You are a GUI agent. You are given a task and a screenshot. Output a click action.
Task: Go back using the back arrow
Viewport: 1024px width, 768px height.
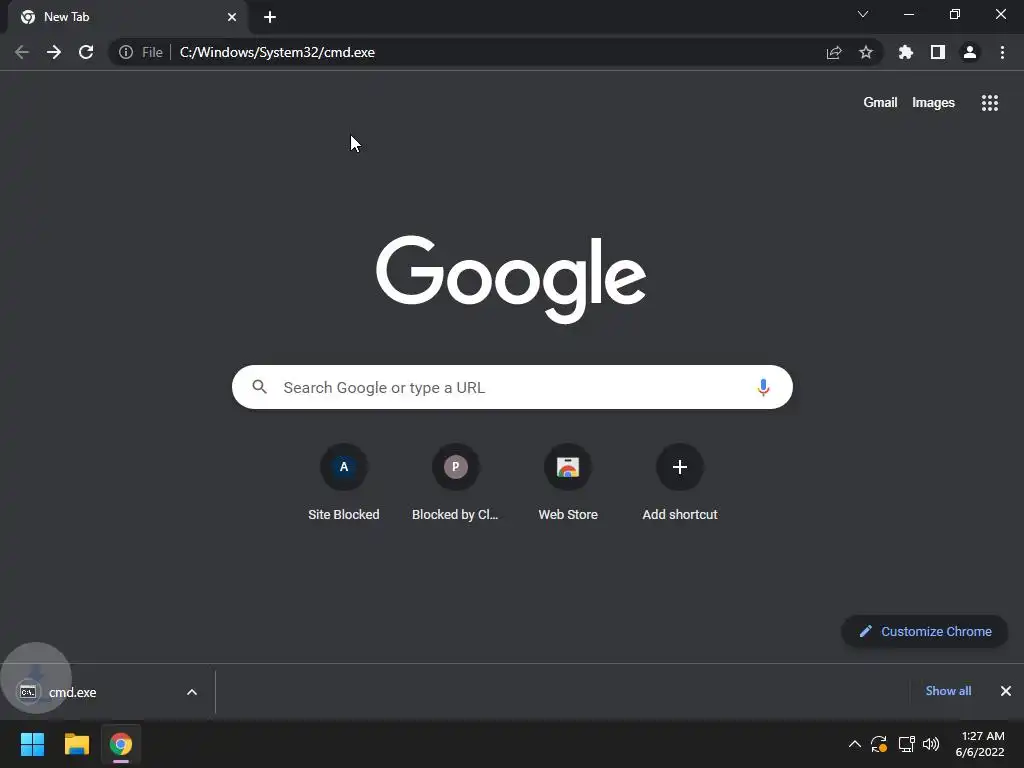point(22,52)
